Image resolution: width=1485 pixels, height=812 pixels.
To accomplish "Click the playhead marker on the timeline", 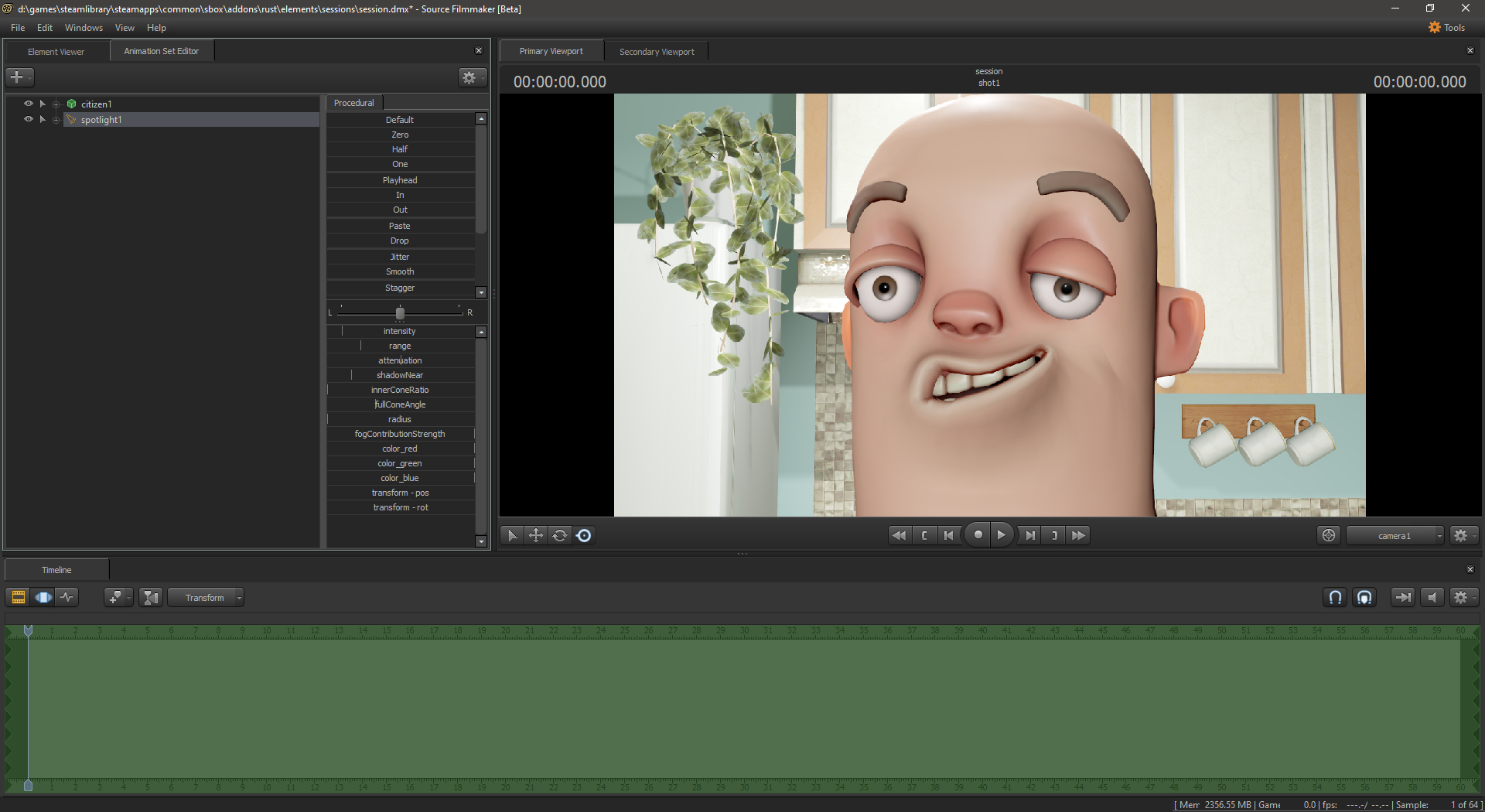I will click(28, 631).
